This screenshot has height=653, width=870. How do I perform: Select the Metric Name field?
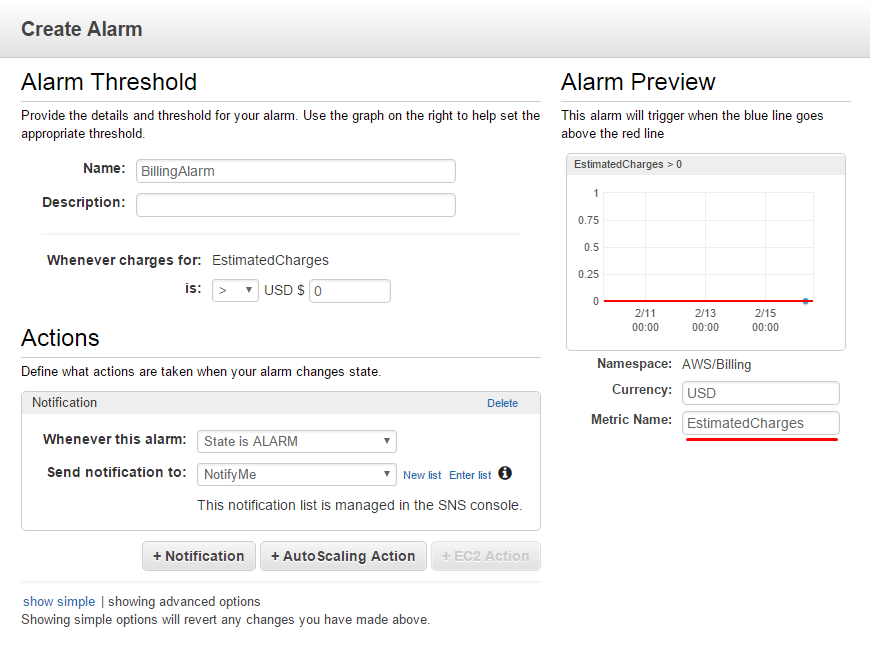[761, 423]
